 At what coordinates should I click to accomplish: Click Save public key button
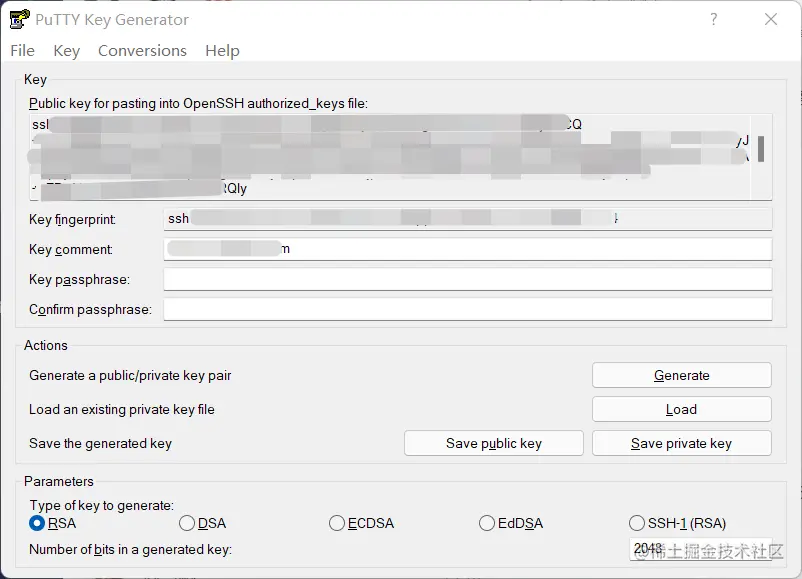494,443
